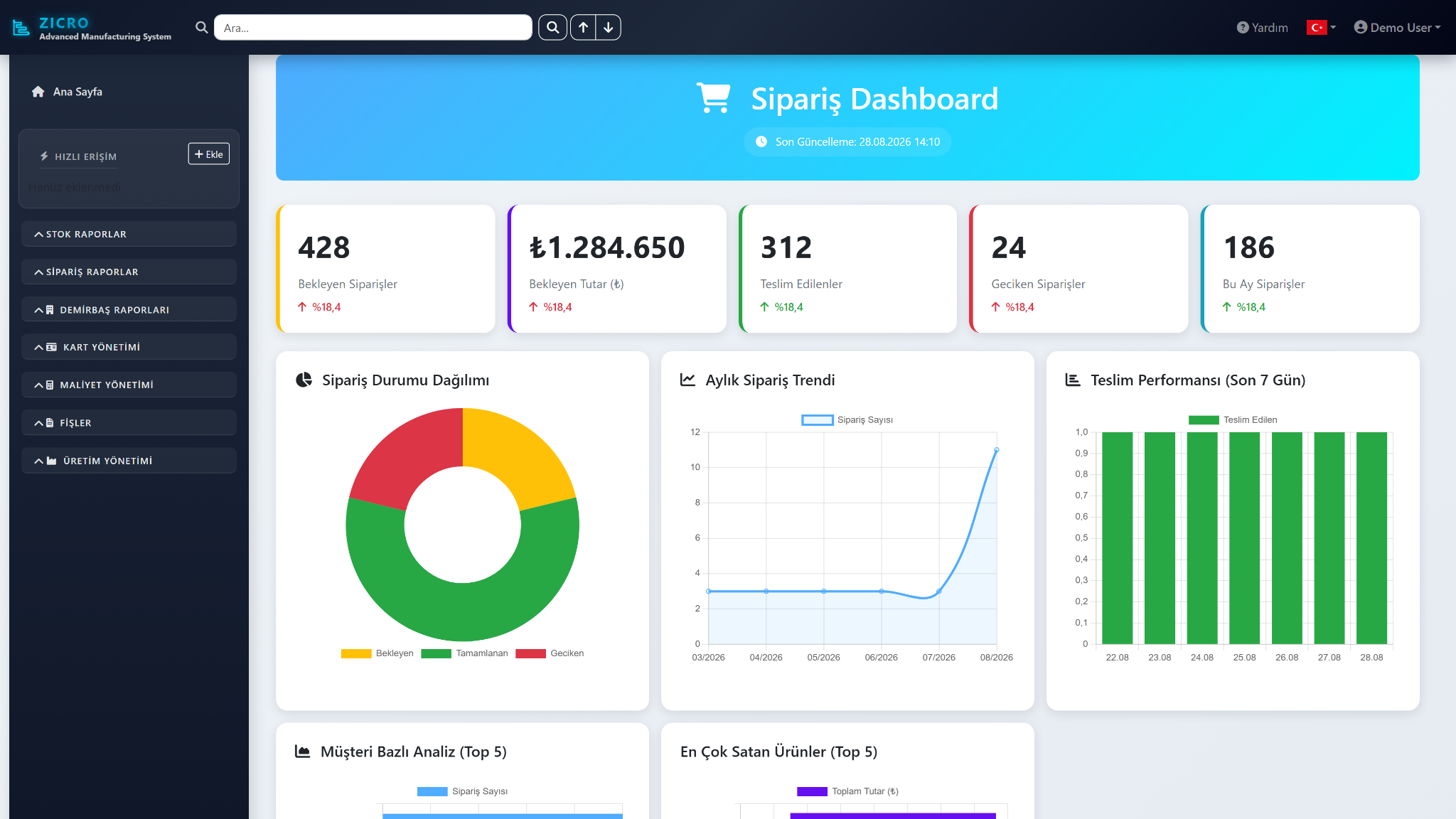Click the green Teslim Edilen legend swatch
This screenshot has height=819, width=1456.
tap(1204, 420)
